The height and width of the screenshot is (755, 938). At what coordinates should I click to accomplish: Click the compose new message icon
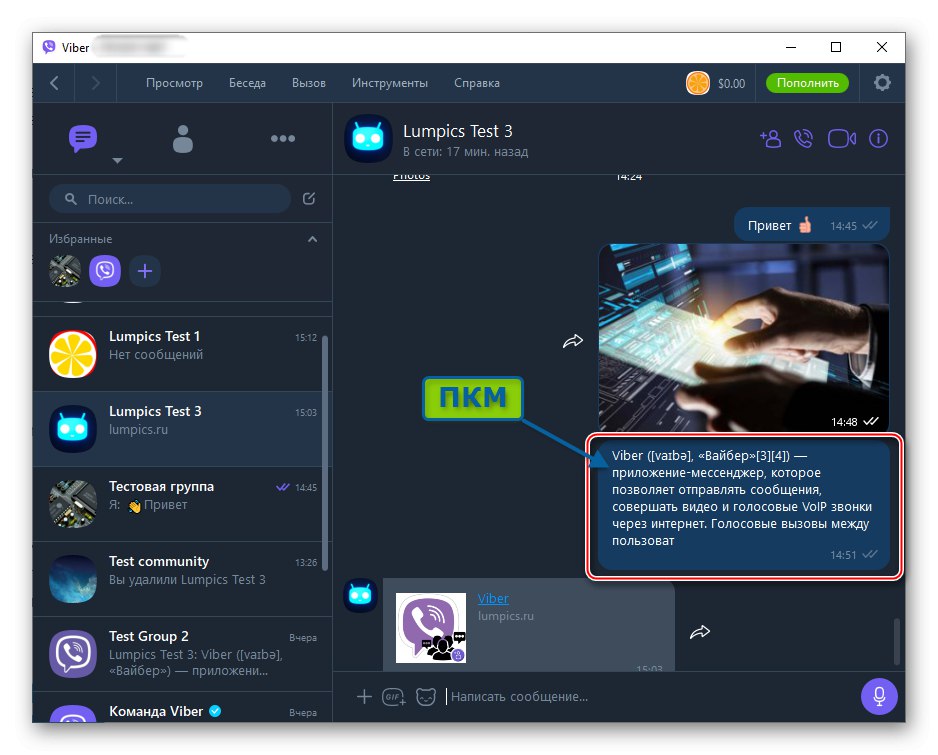pyautogui.click(x=309, y=199)
